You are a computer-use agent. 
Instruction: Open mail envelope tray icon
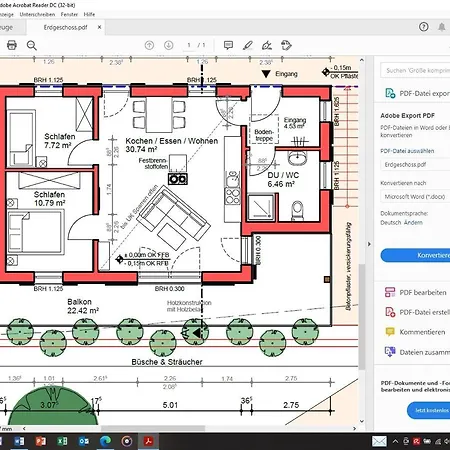[x=379, y=441]
